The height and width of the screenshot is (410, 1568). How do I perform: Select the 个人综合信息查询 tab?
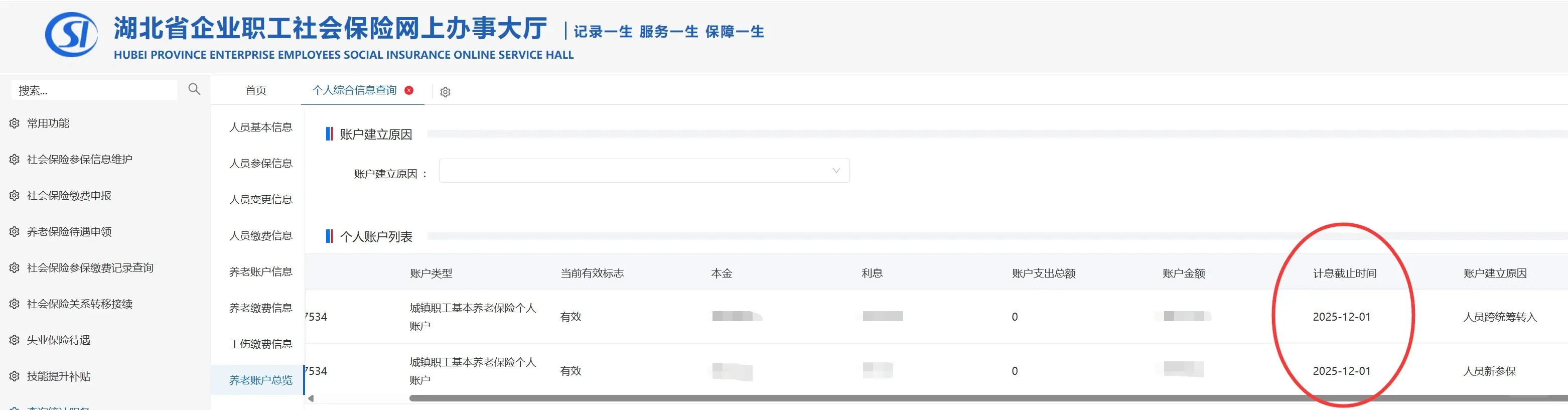tap(354, 90)
